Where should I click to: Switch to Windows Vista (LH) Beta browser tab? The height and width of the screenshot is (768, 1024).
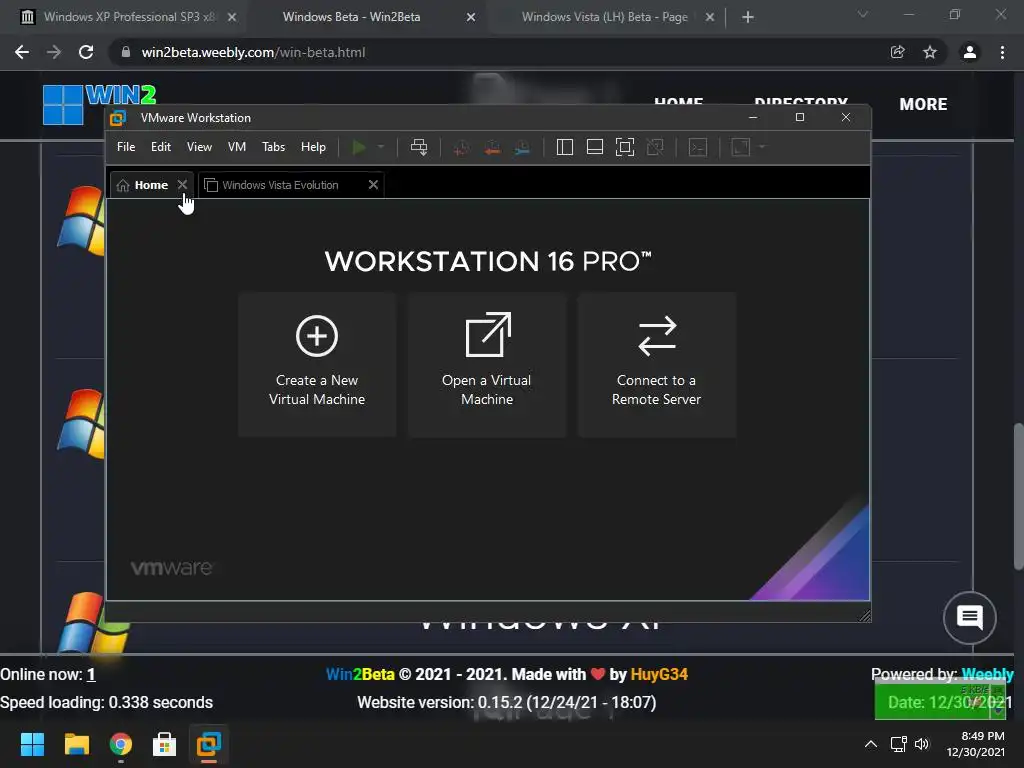(605, 17)
